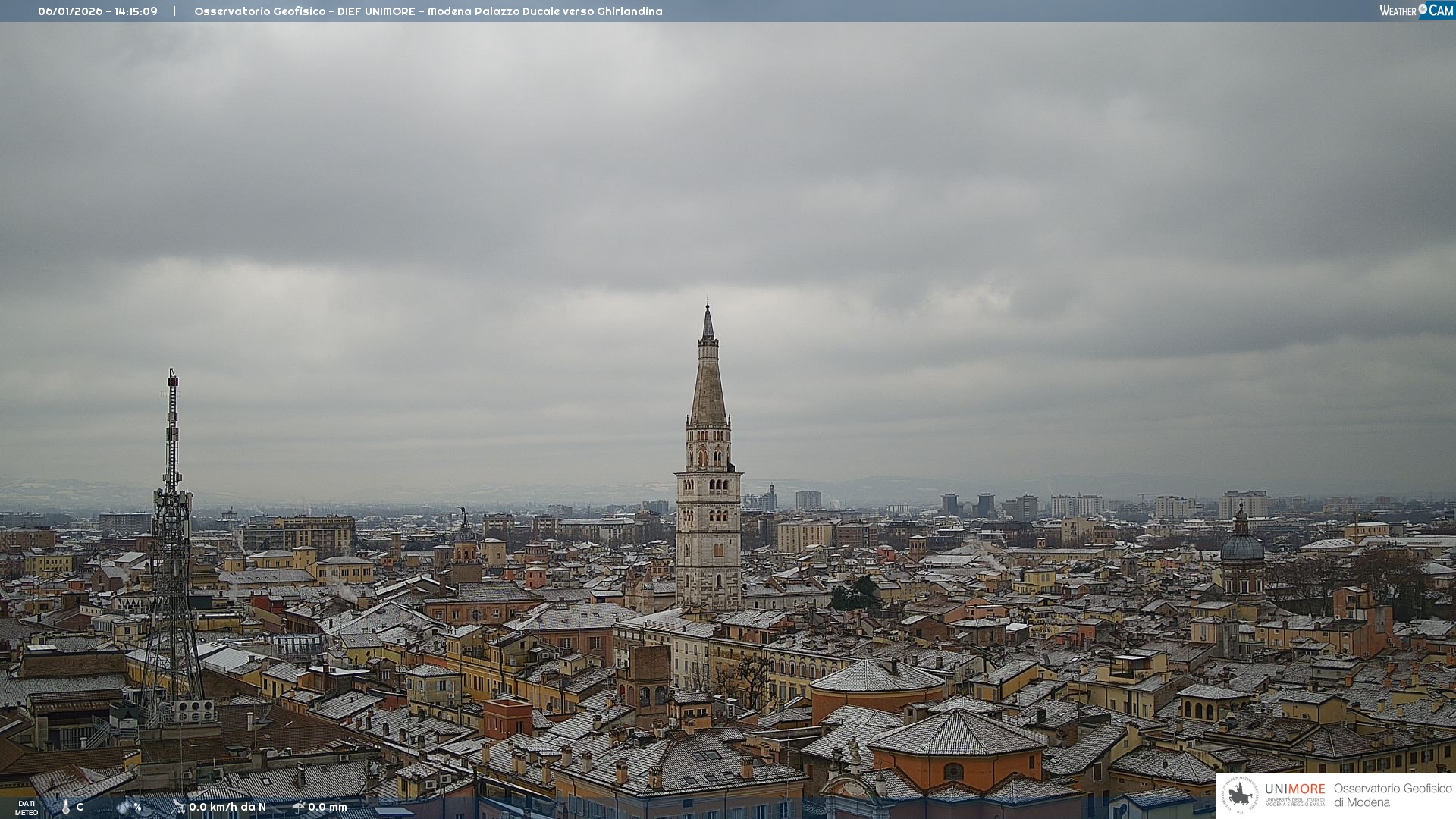Viewport: 1456px width, 819px height.
Task: Click the UNIMORE wordmark in the bottom logo
Action: coord(1294,789)
